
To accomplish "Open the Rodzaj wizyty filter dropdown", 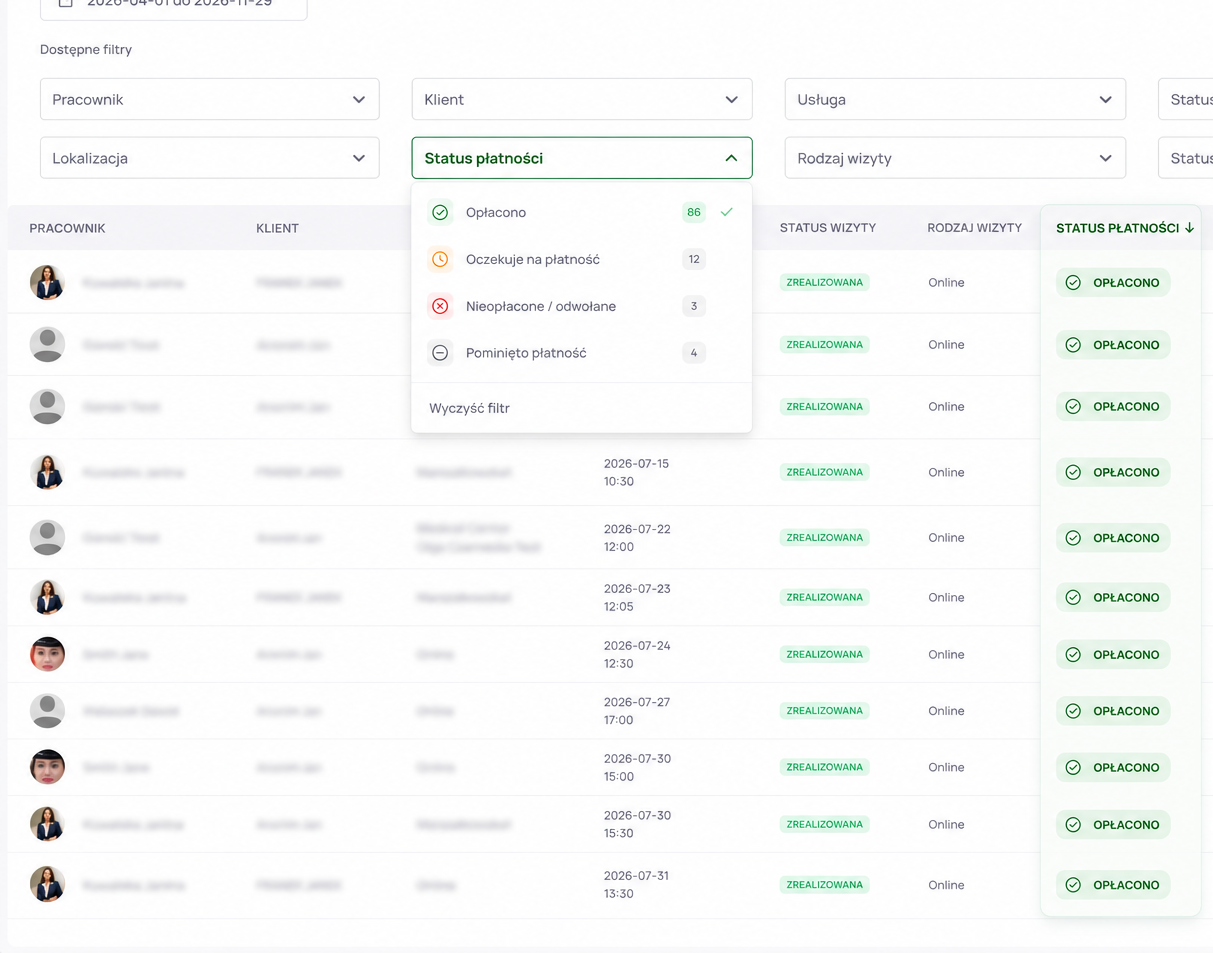I will (x=955, y=158).
